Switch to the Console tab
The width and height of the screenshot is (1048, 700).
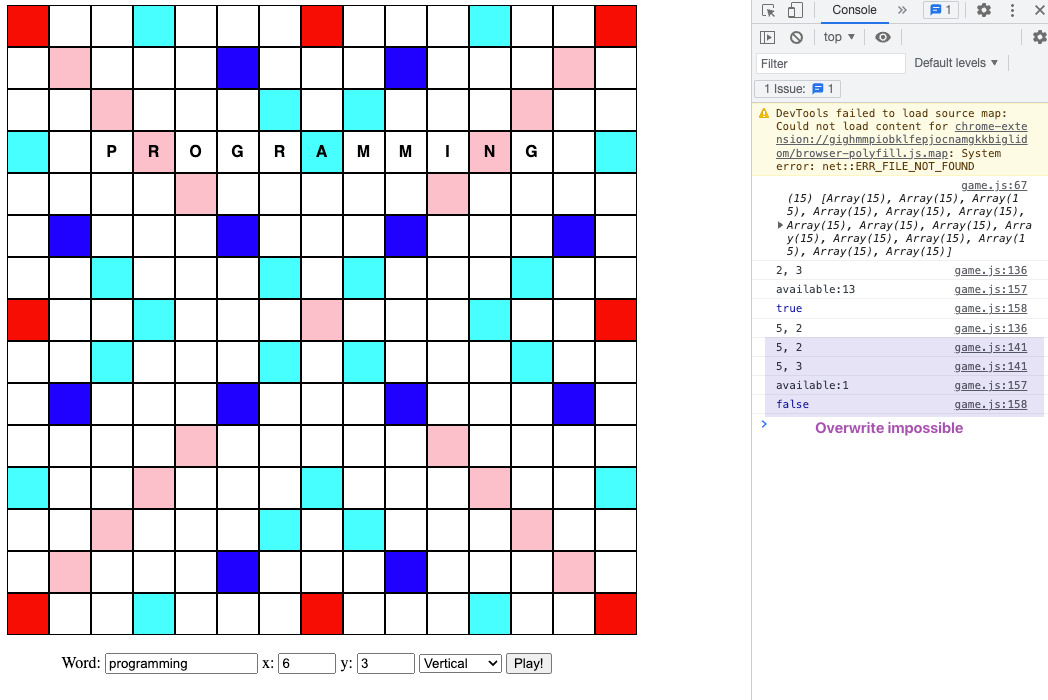[x=854, y=10]
